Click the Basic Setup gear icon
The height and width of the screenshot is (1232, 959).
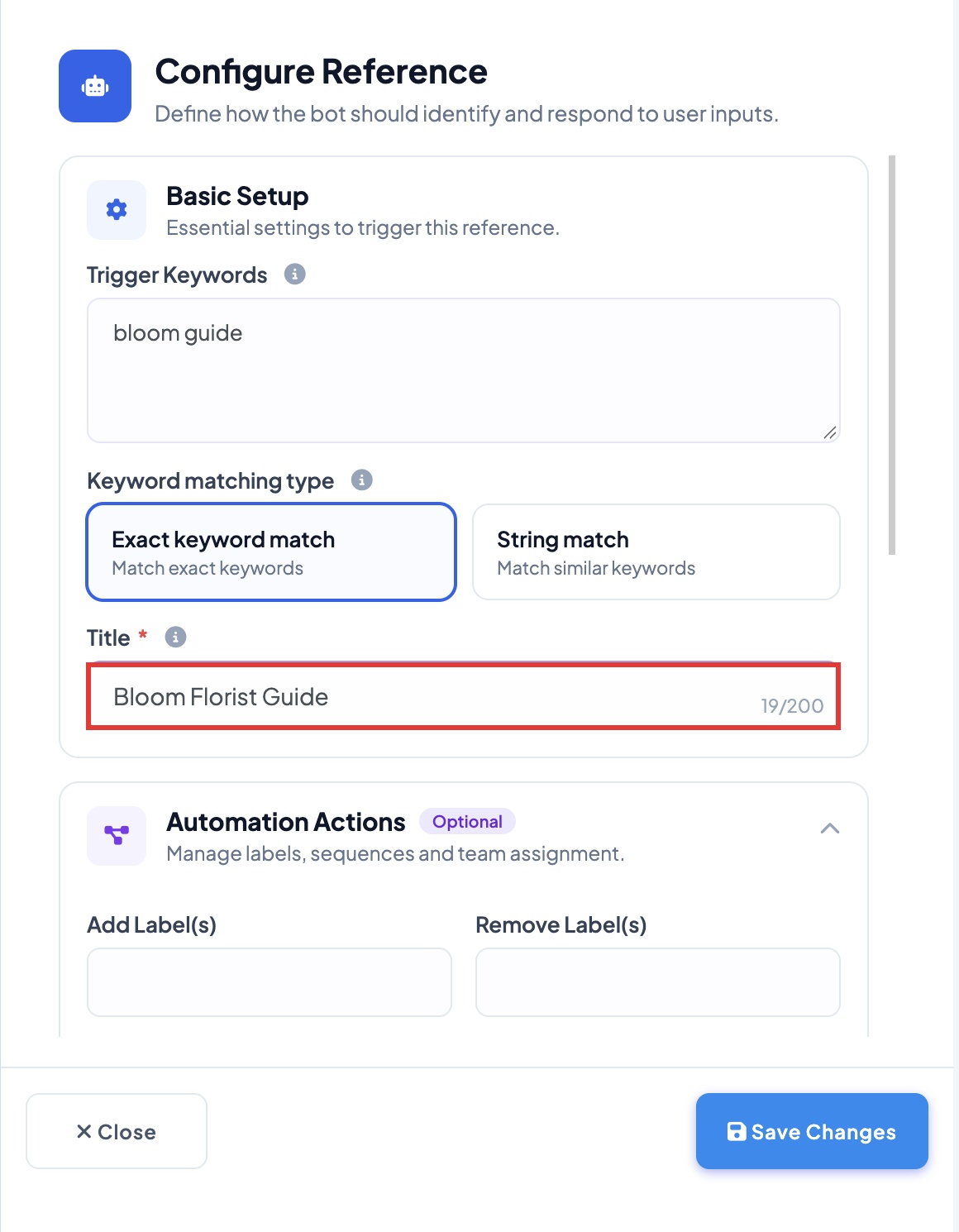pyautogui.click(x=117, y=210)
